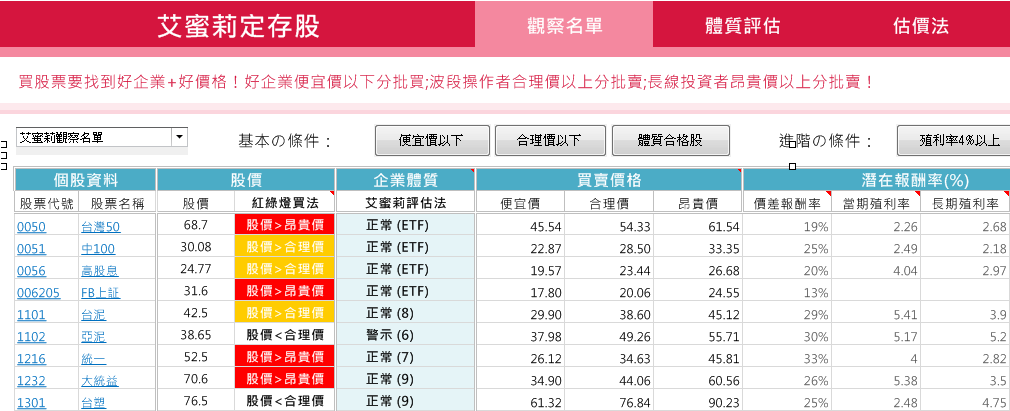Select orange 股價>合理價 cell for 0056
This screenshot has height=411, width=1010.
pos(285,269)
